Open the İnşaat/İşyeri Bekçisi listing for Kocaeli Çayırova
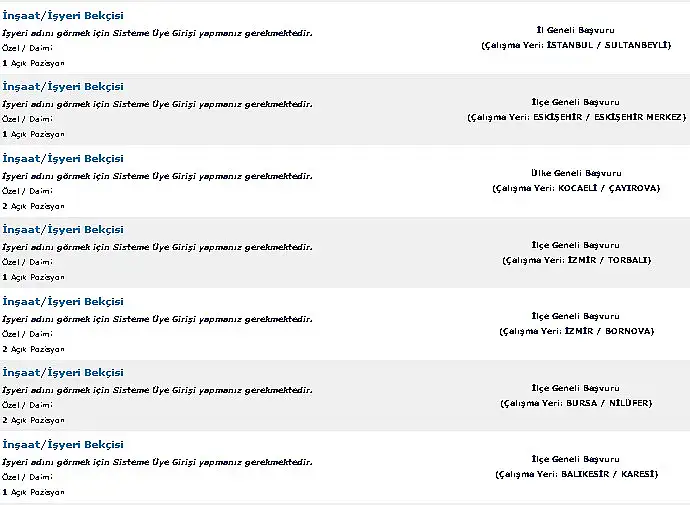 click(63, 159)
